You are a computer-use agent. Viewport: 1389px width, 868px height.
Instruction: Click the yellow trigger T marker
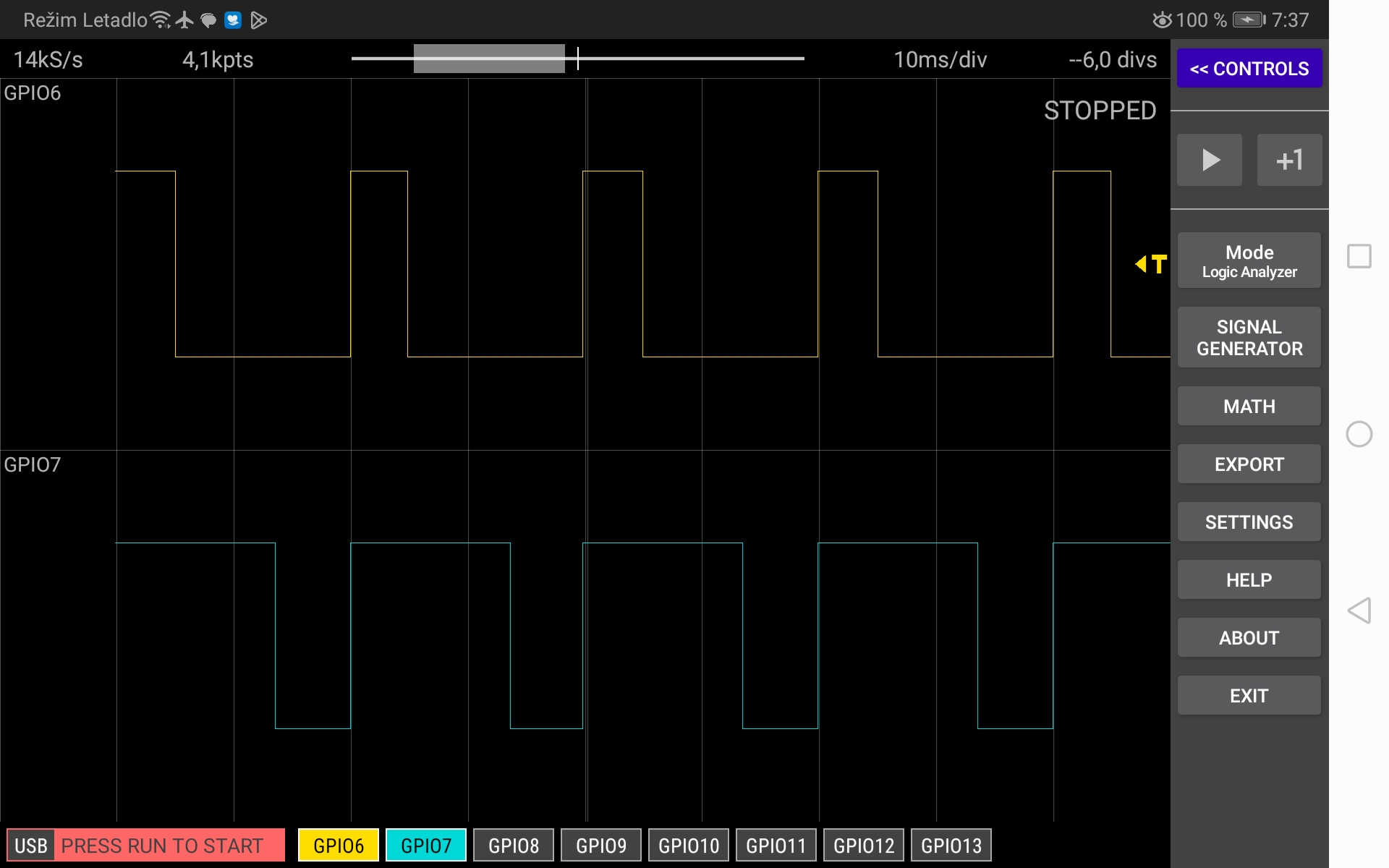point(1149,264)
